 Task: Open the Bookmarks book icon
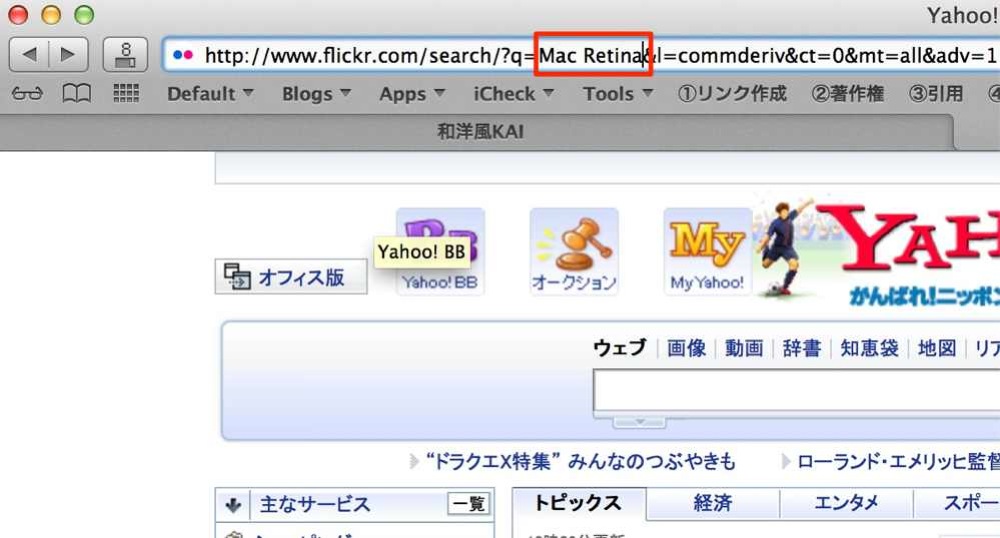pyautogui.click(x=76, y=94)
